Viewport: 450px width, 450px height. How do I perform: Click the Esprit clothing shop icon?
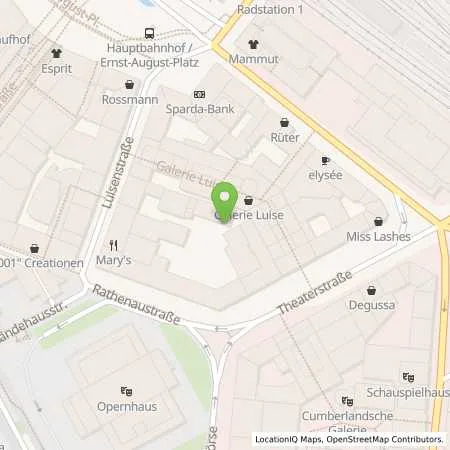click(56, 53)
